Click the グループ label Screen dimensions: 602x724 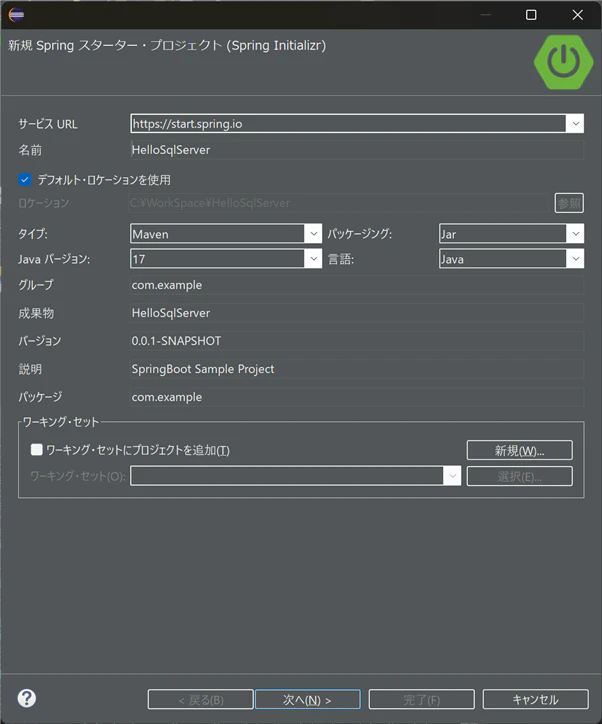coord(36,285)
